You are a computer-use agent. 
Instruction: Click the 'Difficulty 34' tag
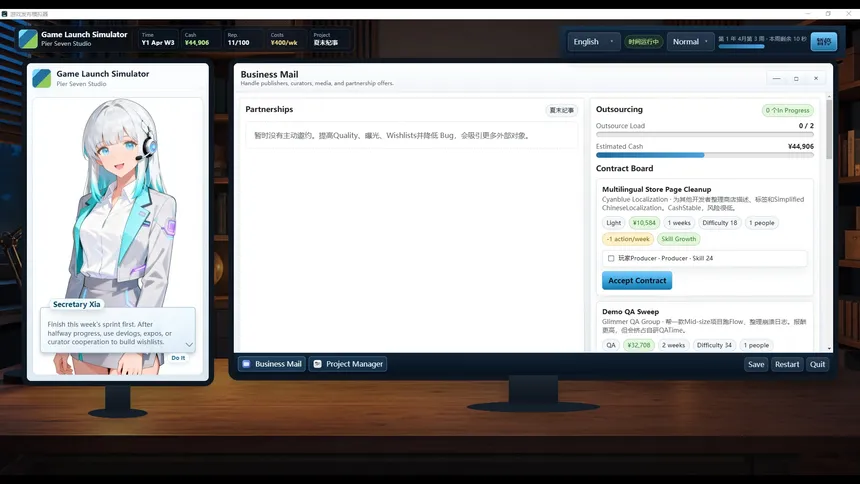tap(714, 345)
